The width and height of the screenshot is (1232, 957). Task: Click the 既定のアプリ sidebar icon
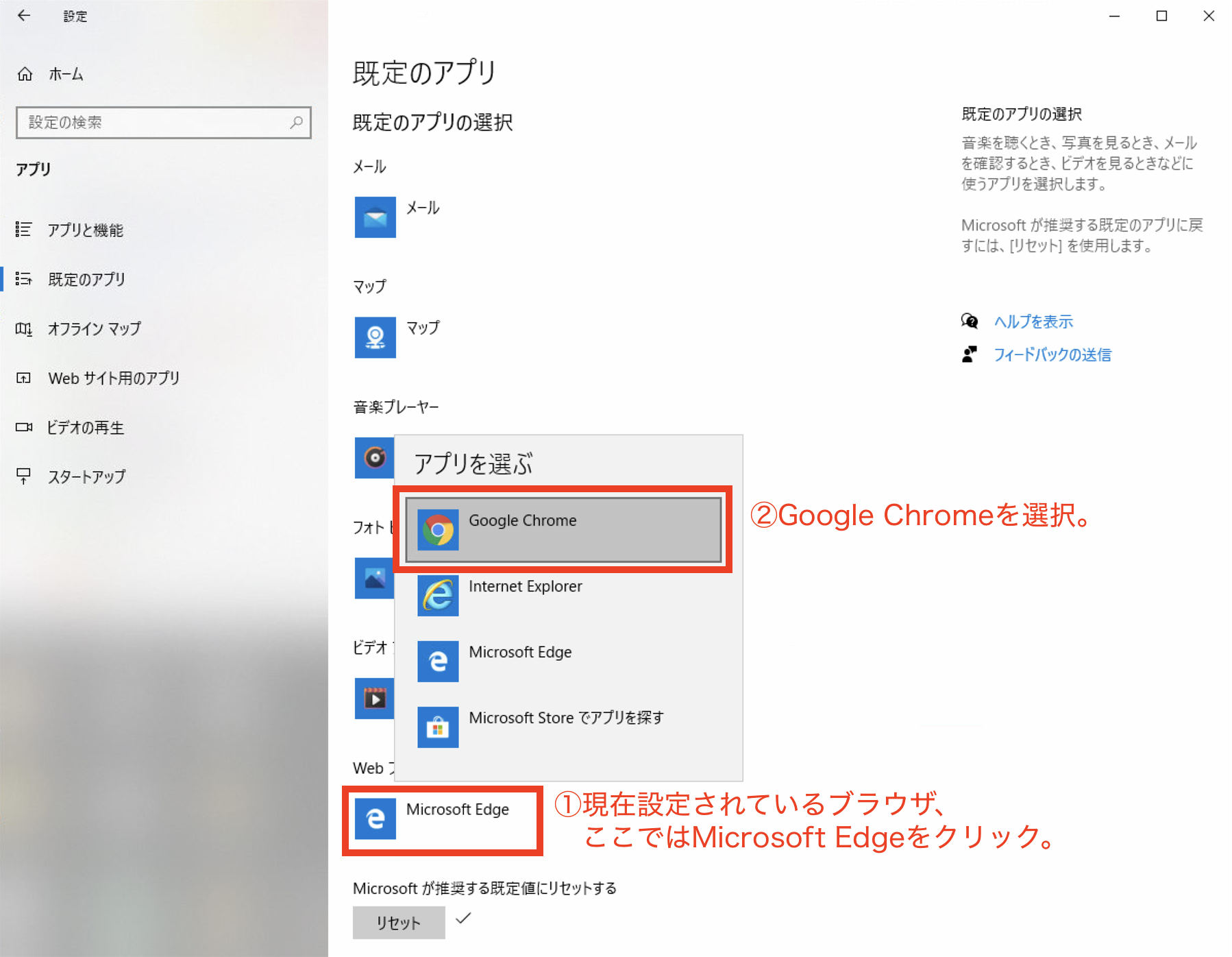coord(23,279)
